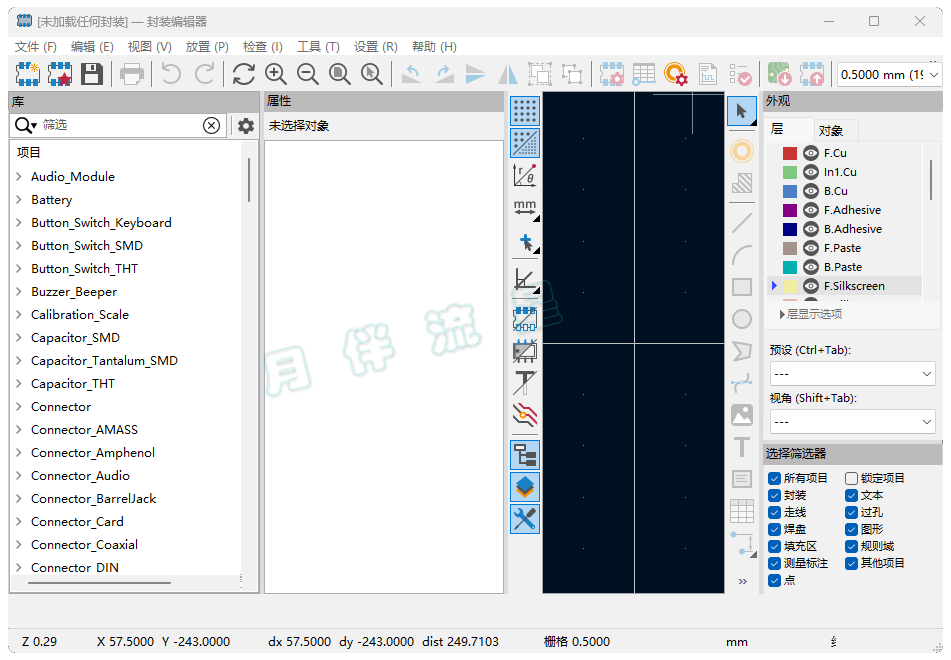Open the footprint checker icon
The image size is (951, 660).
(740, 74)
